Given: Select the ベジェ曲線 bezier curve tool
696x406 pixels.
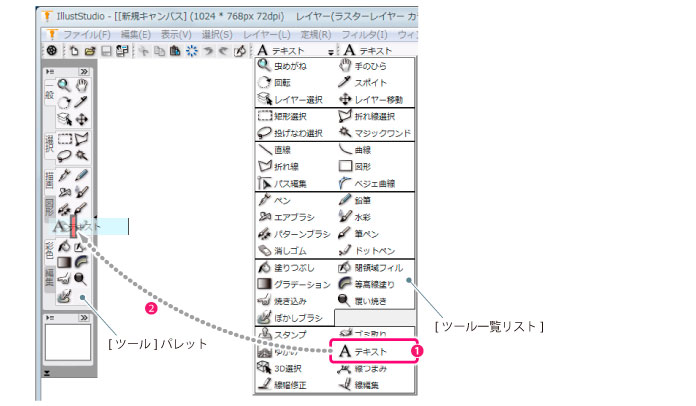Looking at the screenshot, I should (x=375, y=183).
